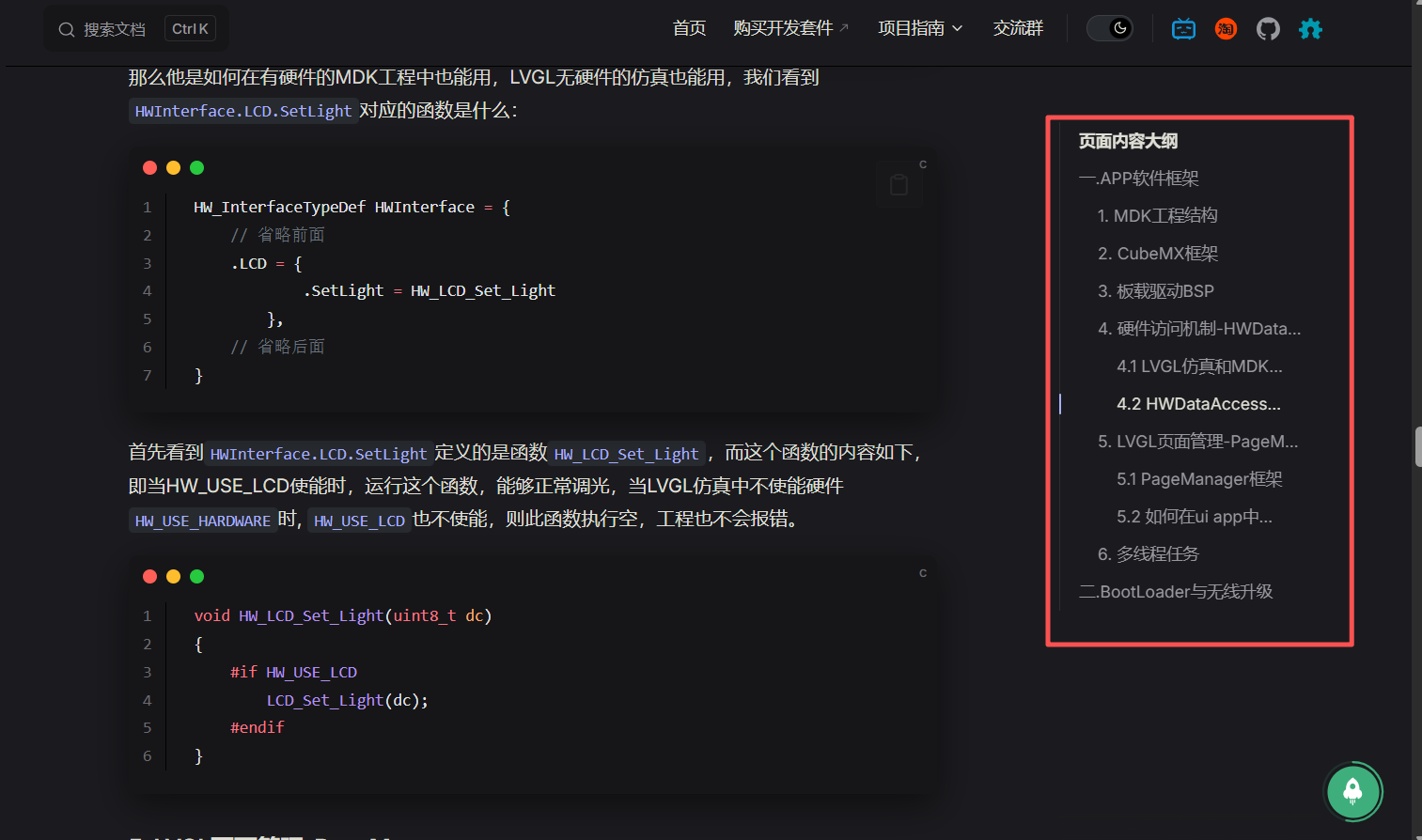Toggle dark mode switch
The image size is (1422, 840).
[1109, 28]
